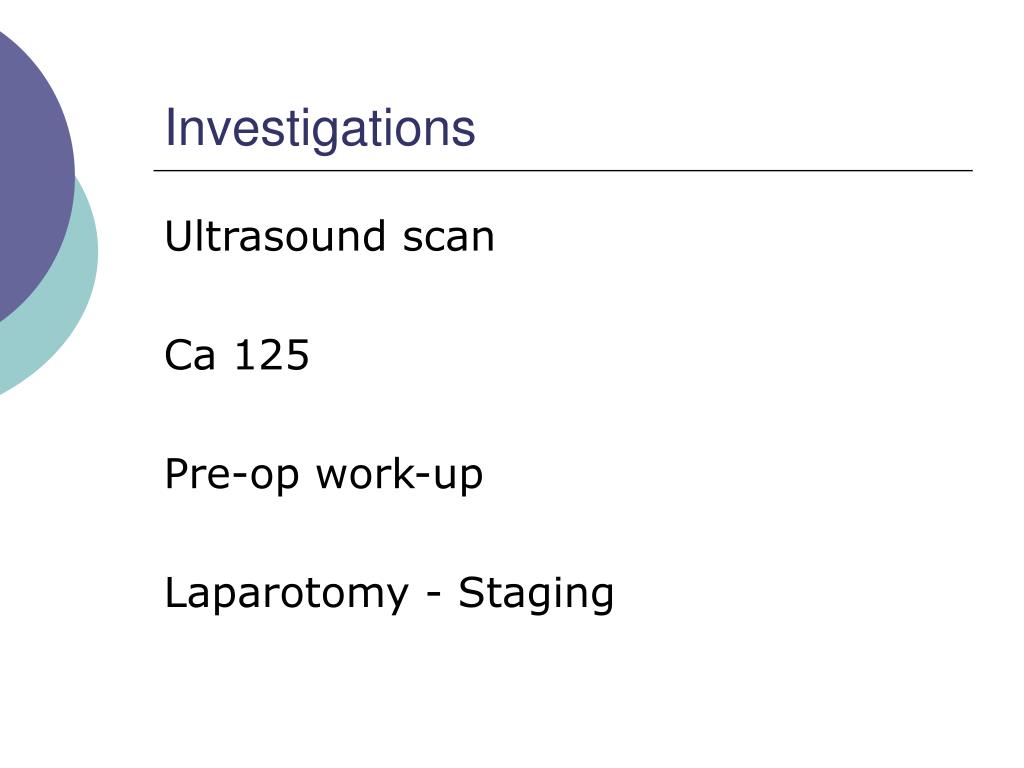Viewport: 1024px width, 768px height.
Task: Click the capital I in Investigations
Action: pyautogui.click(x=170, y=128)
